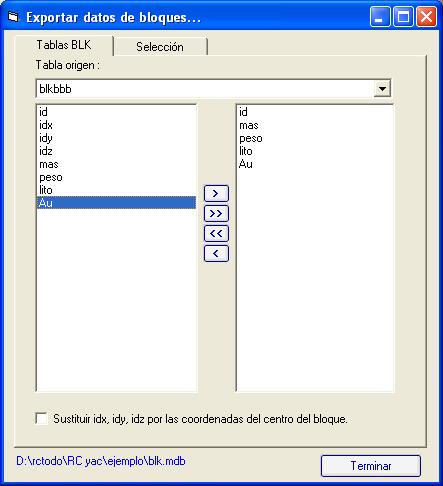Select the Tablas BLK tab
This screenshot has width=443, height=486.
[64, 45]
